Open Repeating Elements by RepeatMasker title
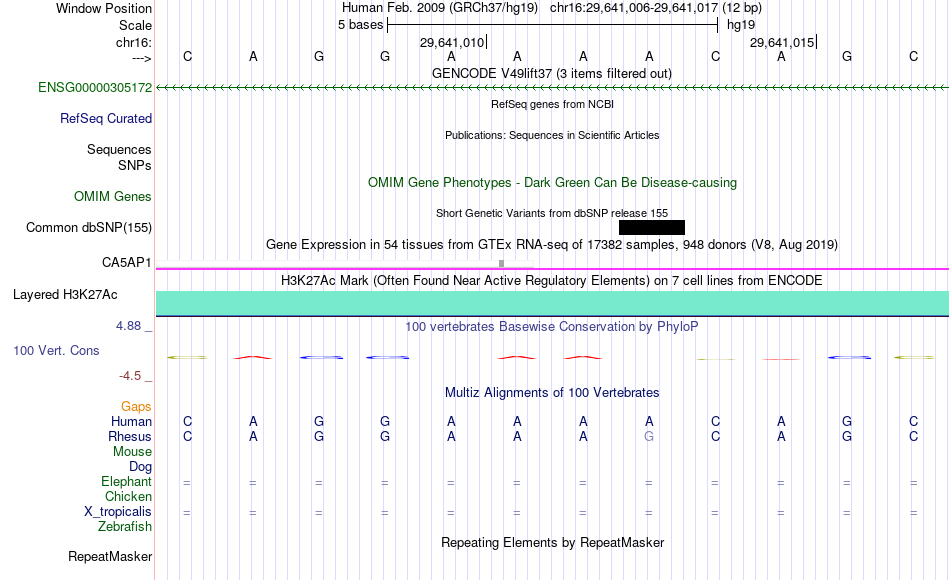Viewport: 950px width, 580px height. click(x=553, y=542)
